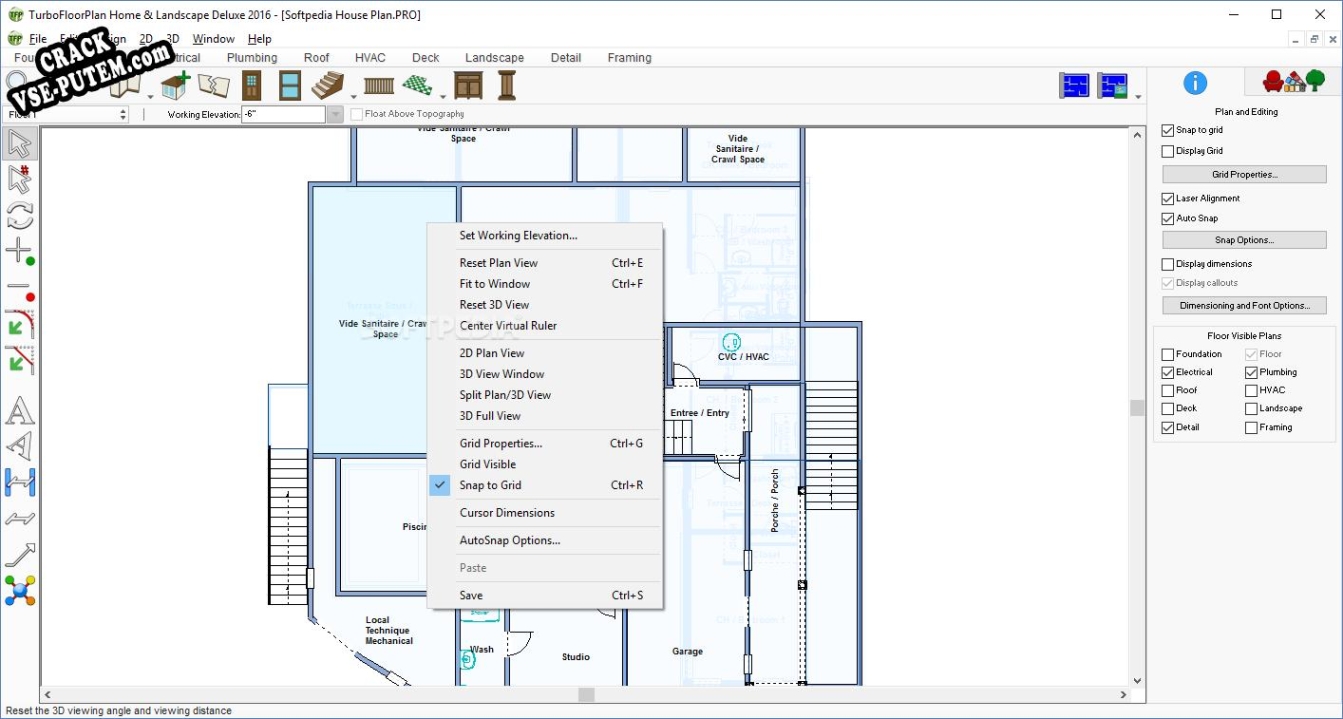Screen dimensions: 1343x719
Task: Activate the selection arrow tool
Action: click(x=19, y=144)
